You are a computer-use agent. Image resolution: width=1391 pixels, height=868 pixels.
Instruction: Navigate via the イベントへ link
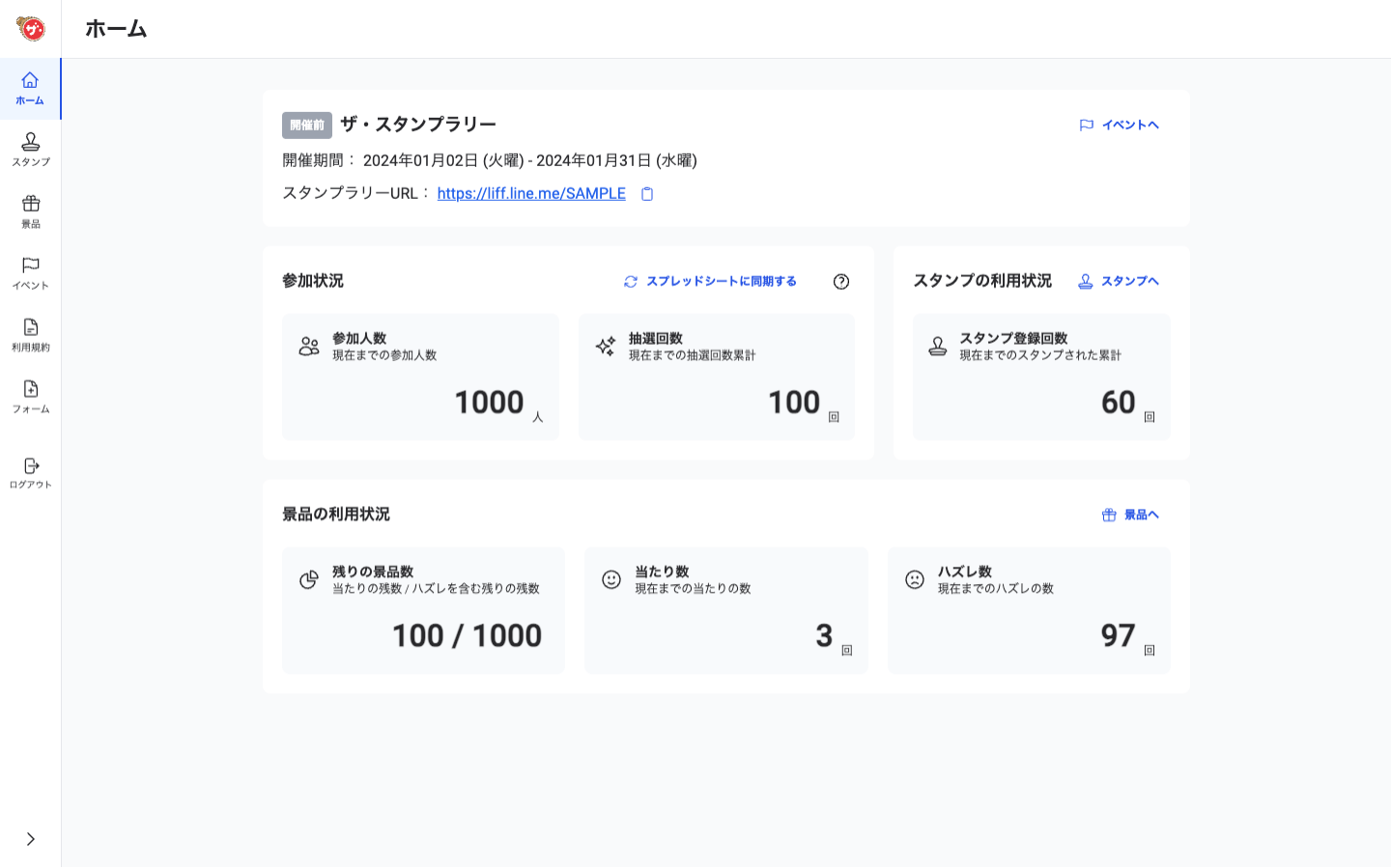pos(1131,124)
